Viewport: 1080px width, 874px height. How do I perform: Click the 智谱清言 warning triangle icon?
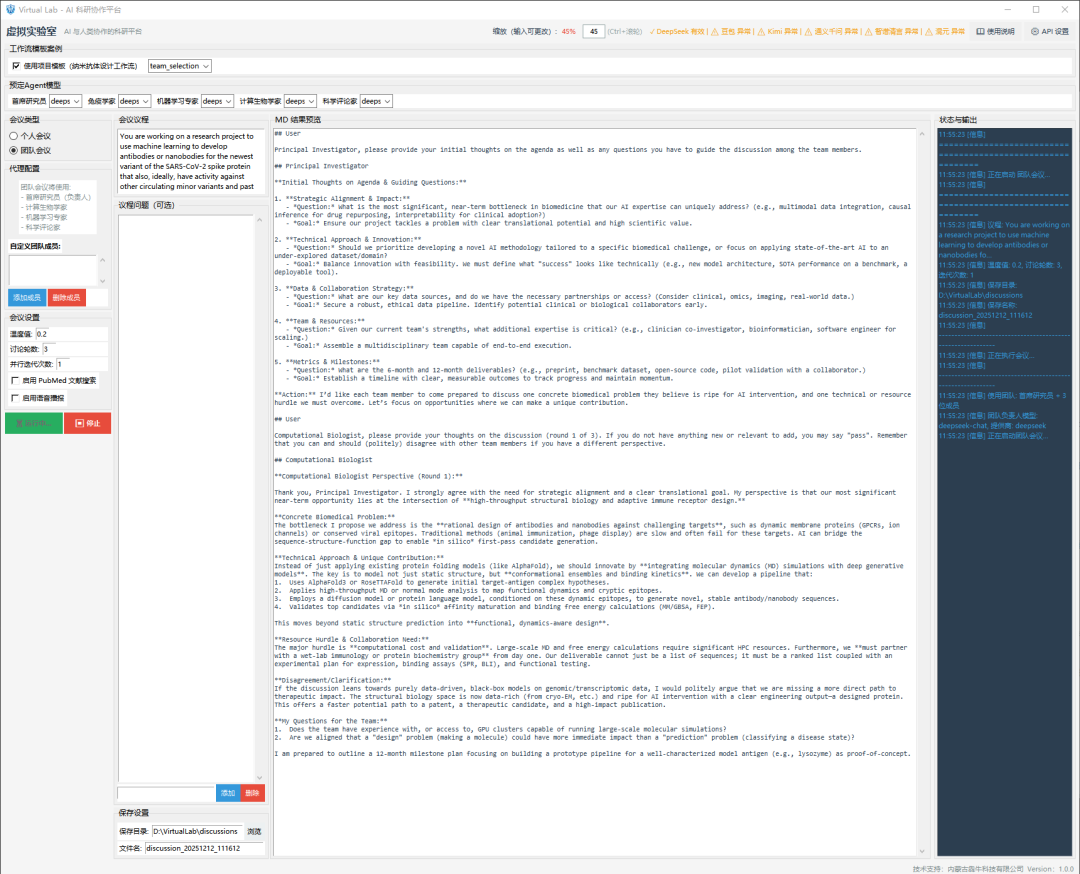[x=869, y=32]
